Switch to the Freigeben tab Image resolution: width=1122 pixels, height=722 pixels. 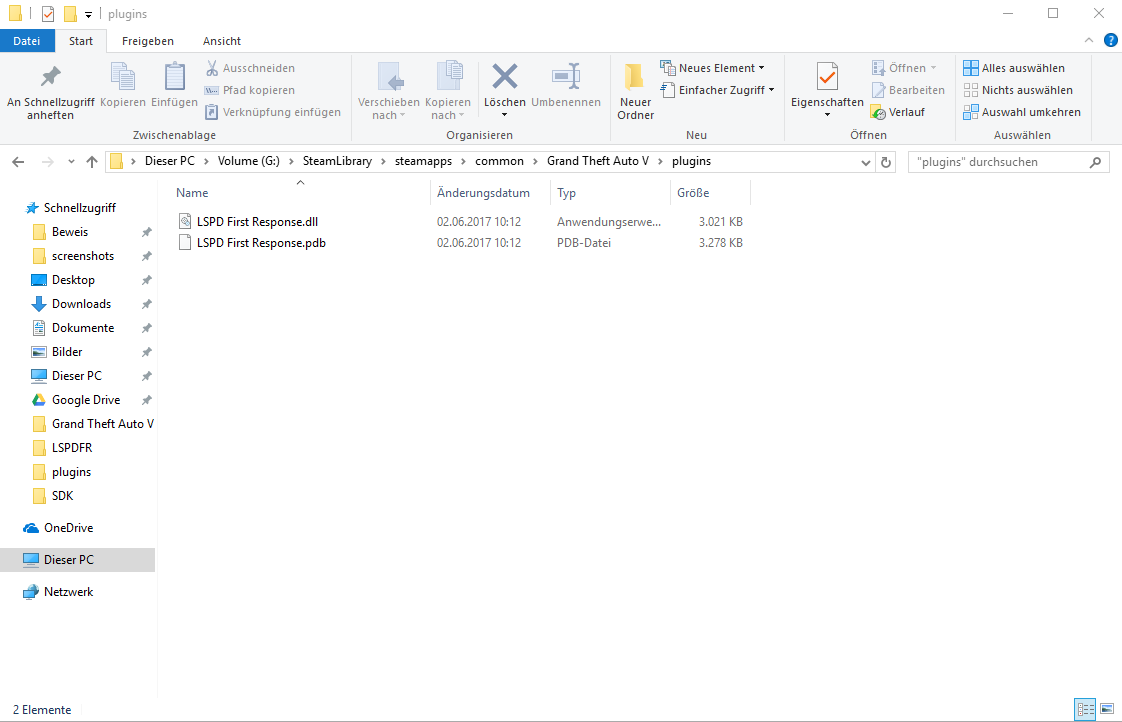[147, 41]
